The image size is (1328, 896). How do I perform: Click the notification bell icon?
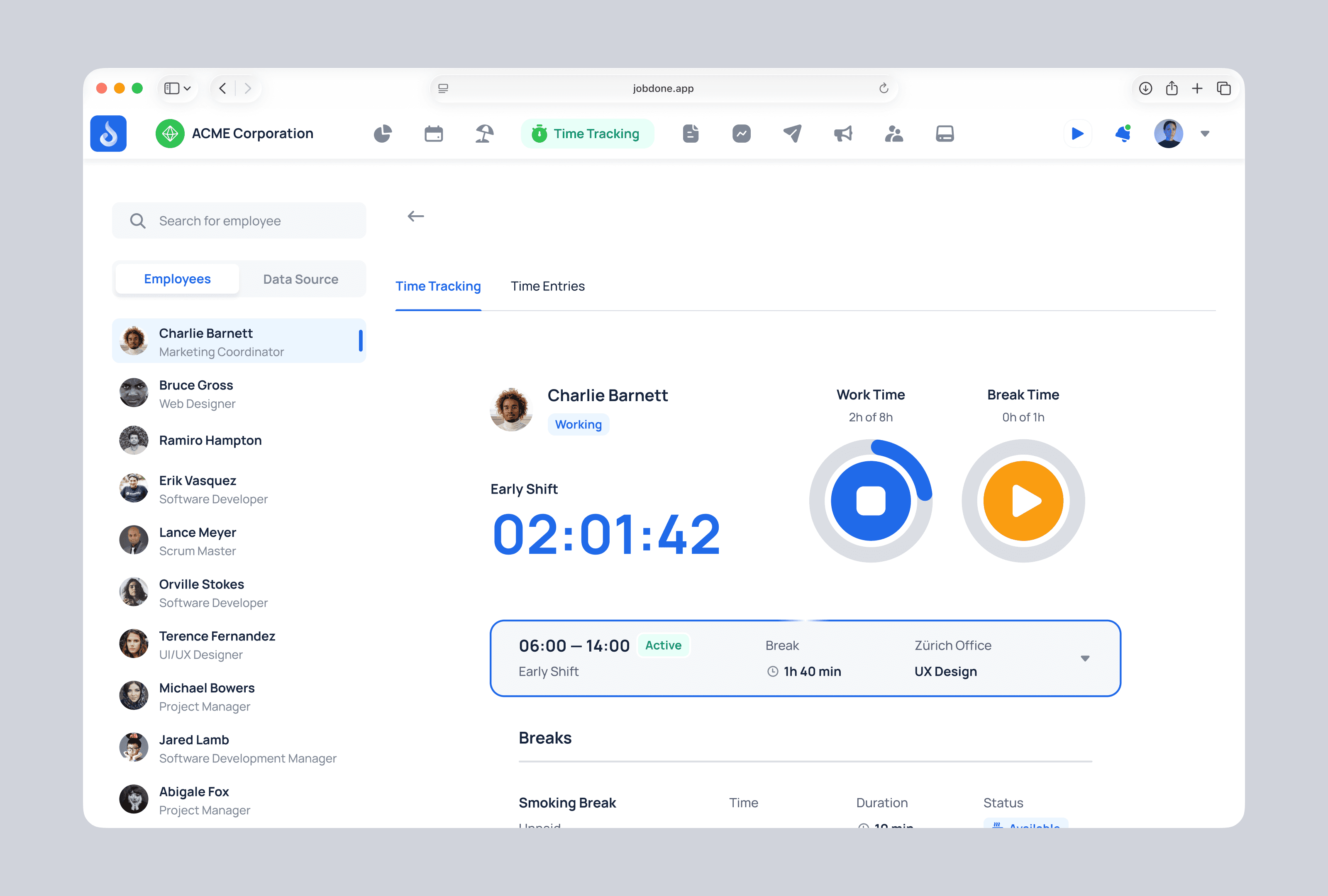click(x=1122, y=134)
